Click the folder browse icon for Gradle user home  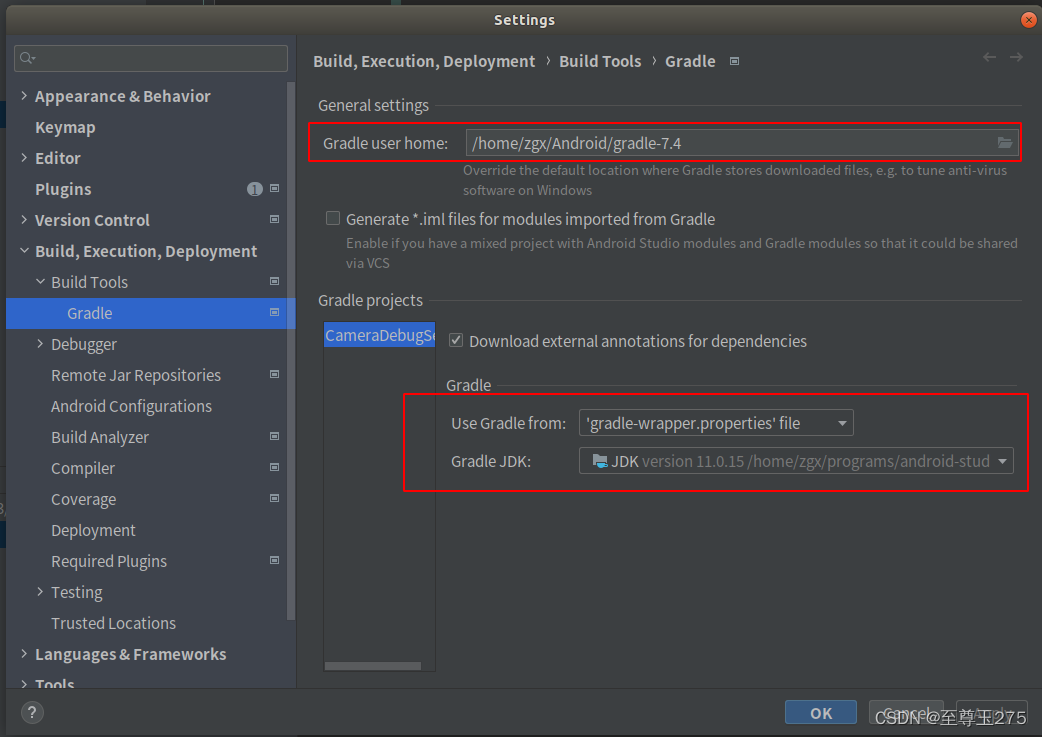pyautogui.click(x=1004, y=143)
